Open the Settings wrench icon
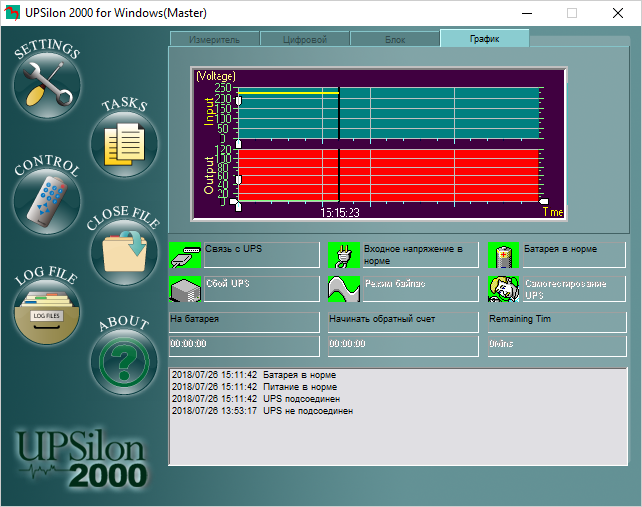 pos(47,85)
